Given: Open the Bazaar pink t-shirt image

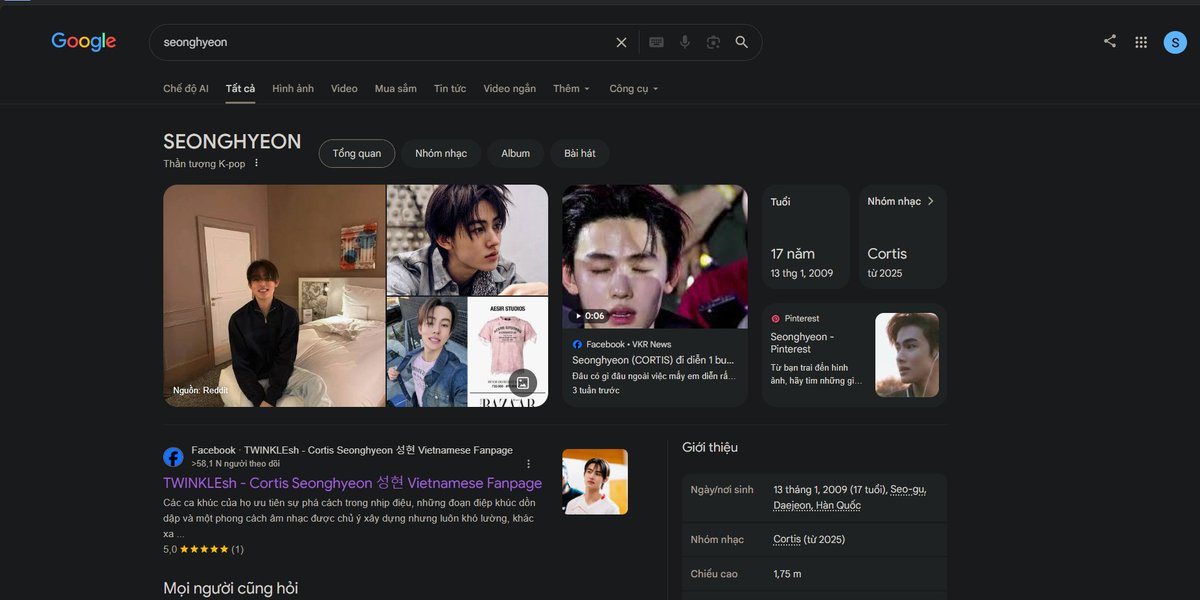Looking at the screenshot, I should 508,352.
